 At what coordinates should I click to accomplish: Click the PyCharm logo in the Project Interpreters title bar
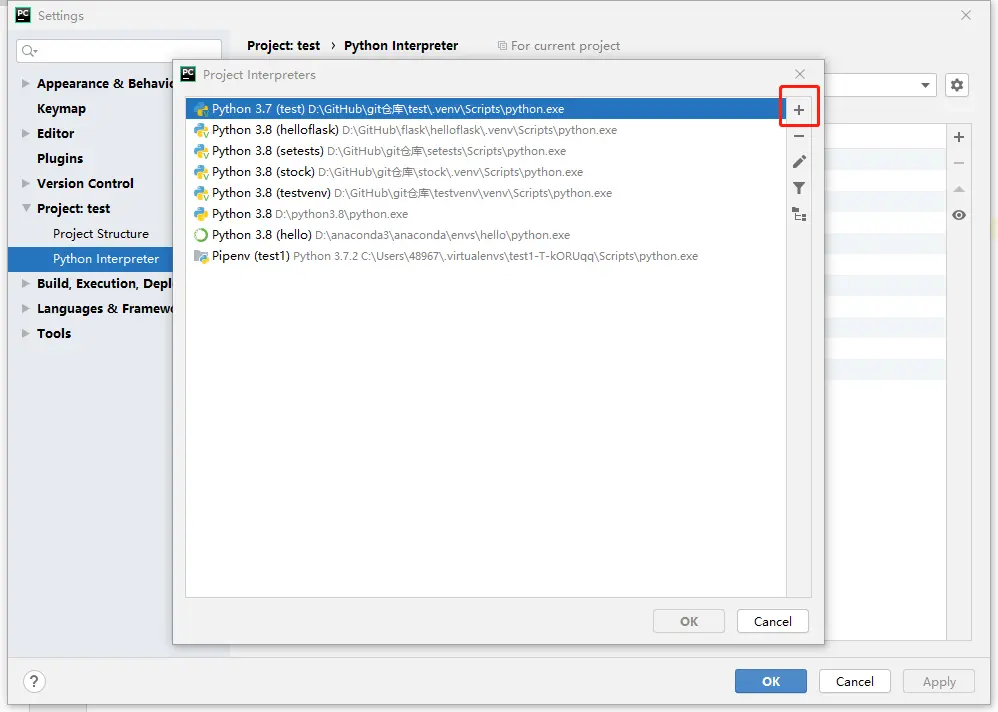[188, 74]
